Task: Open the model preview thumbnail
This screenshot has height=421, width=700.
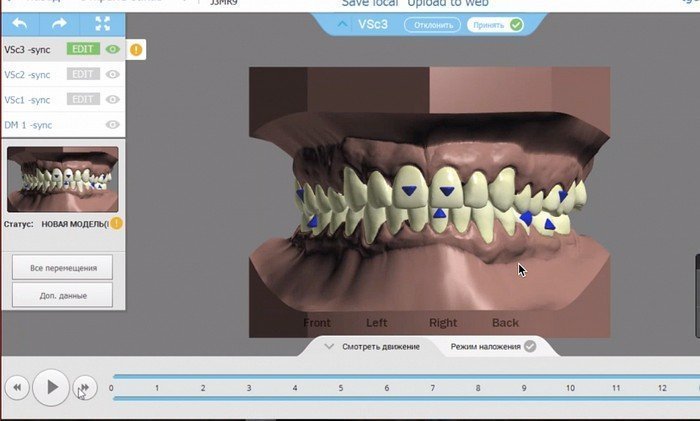Action: 62,179
